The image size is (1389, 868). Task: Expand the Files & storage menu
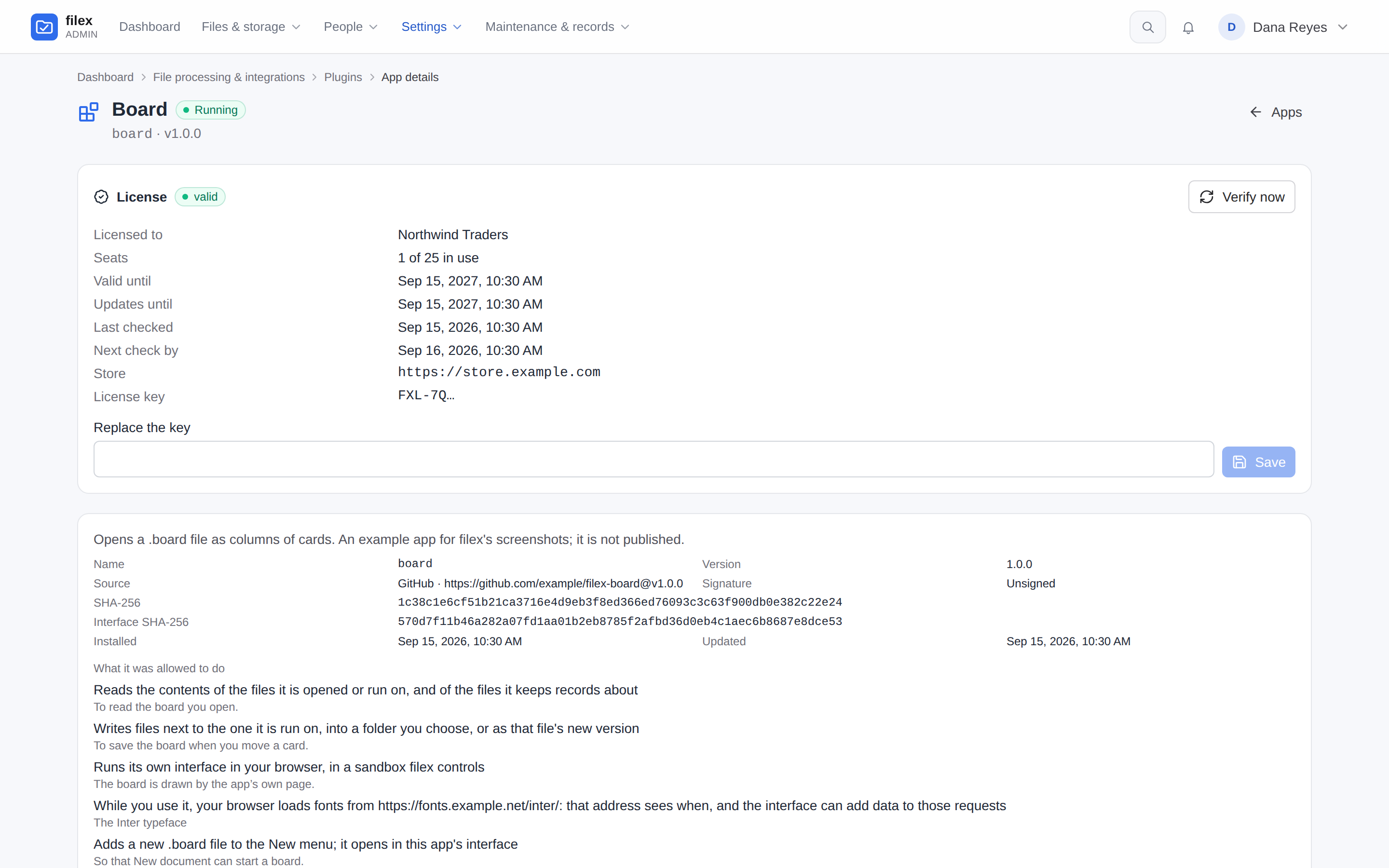pos(251,27)
